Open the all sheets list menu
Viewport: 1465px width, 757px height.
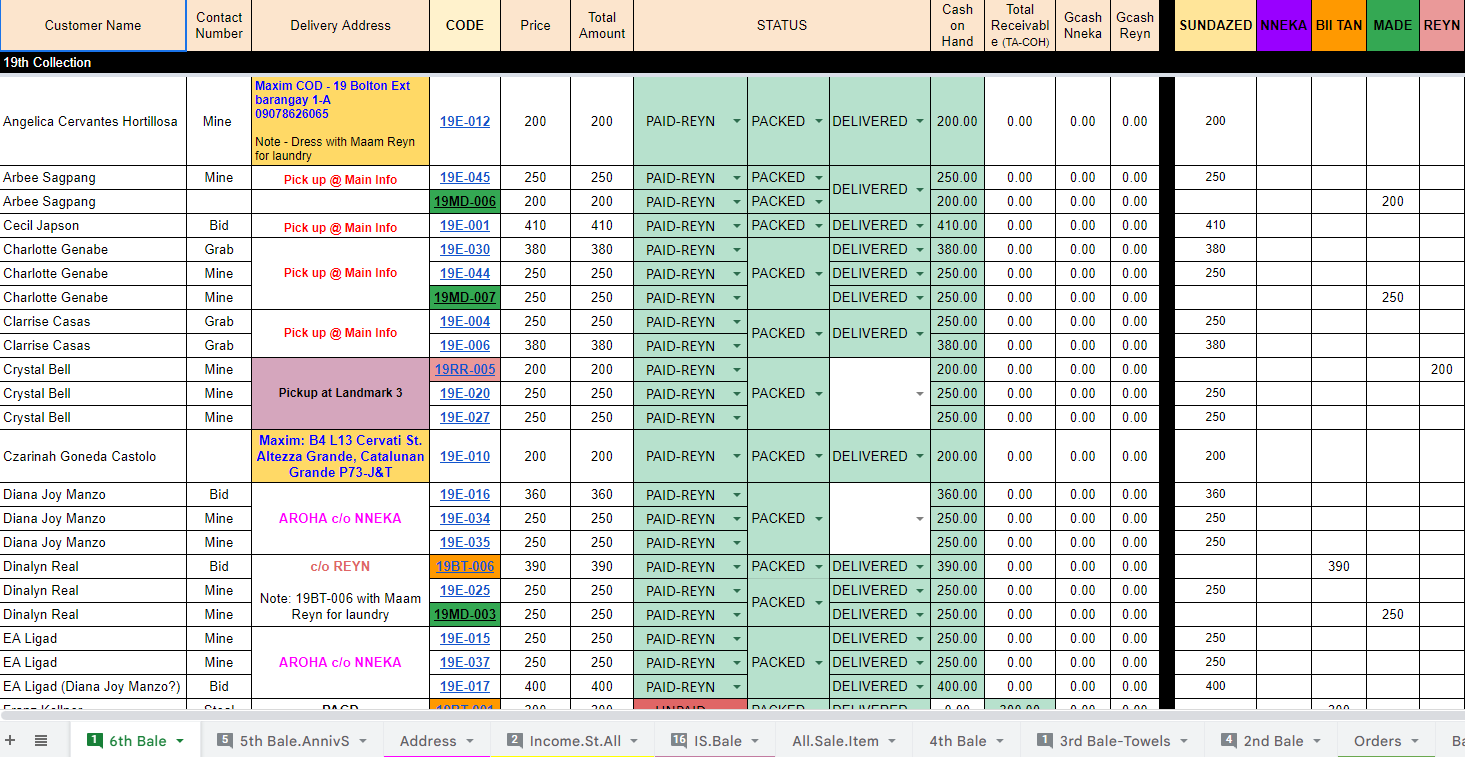tap(41, 741)
